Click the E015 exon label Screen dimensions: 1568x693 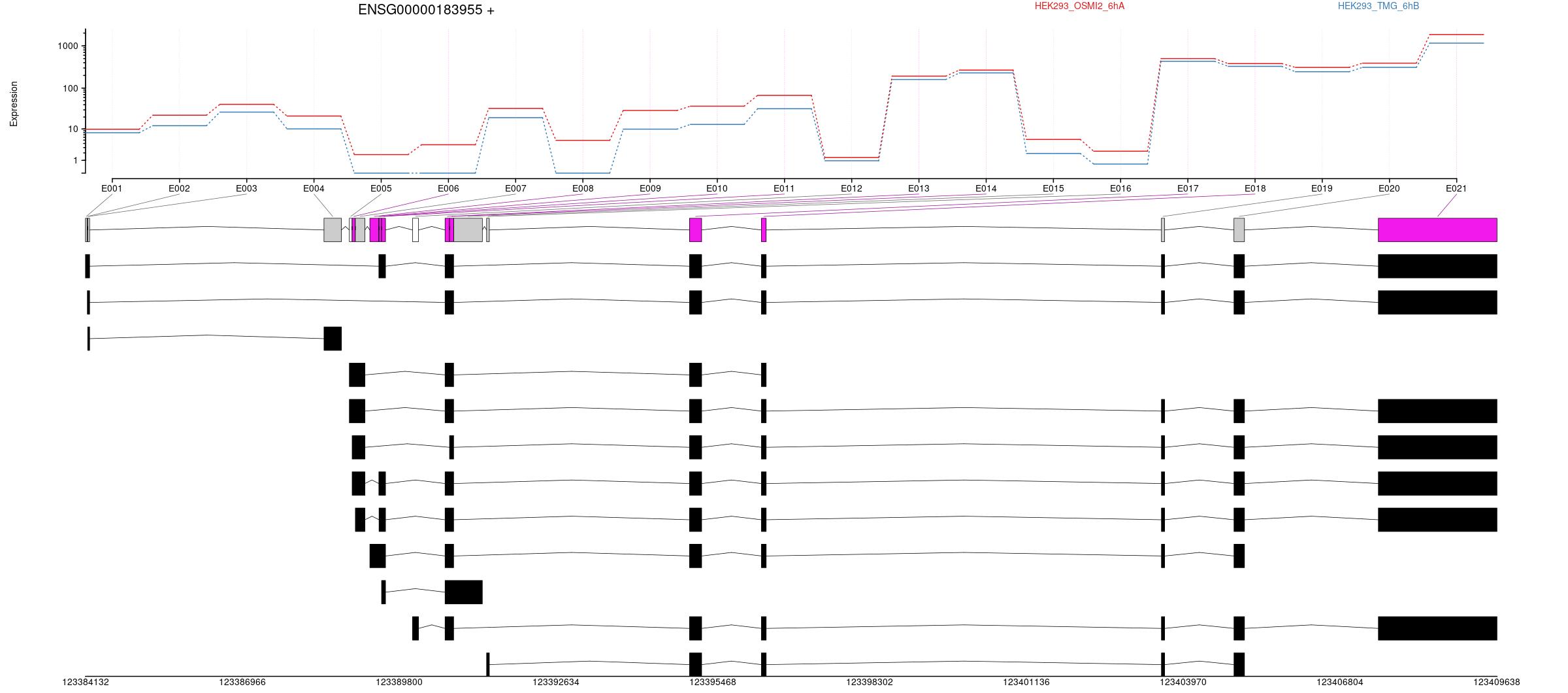(x=1053, y=188)
